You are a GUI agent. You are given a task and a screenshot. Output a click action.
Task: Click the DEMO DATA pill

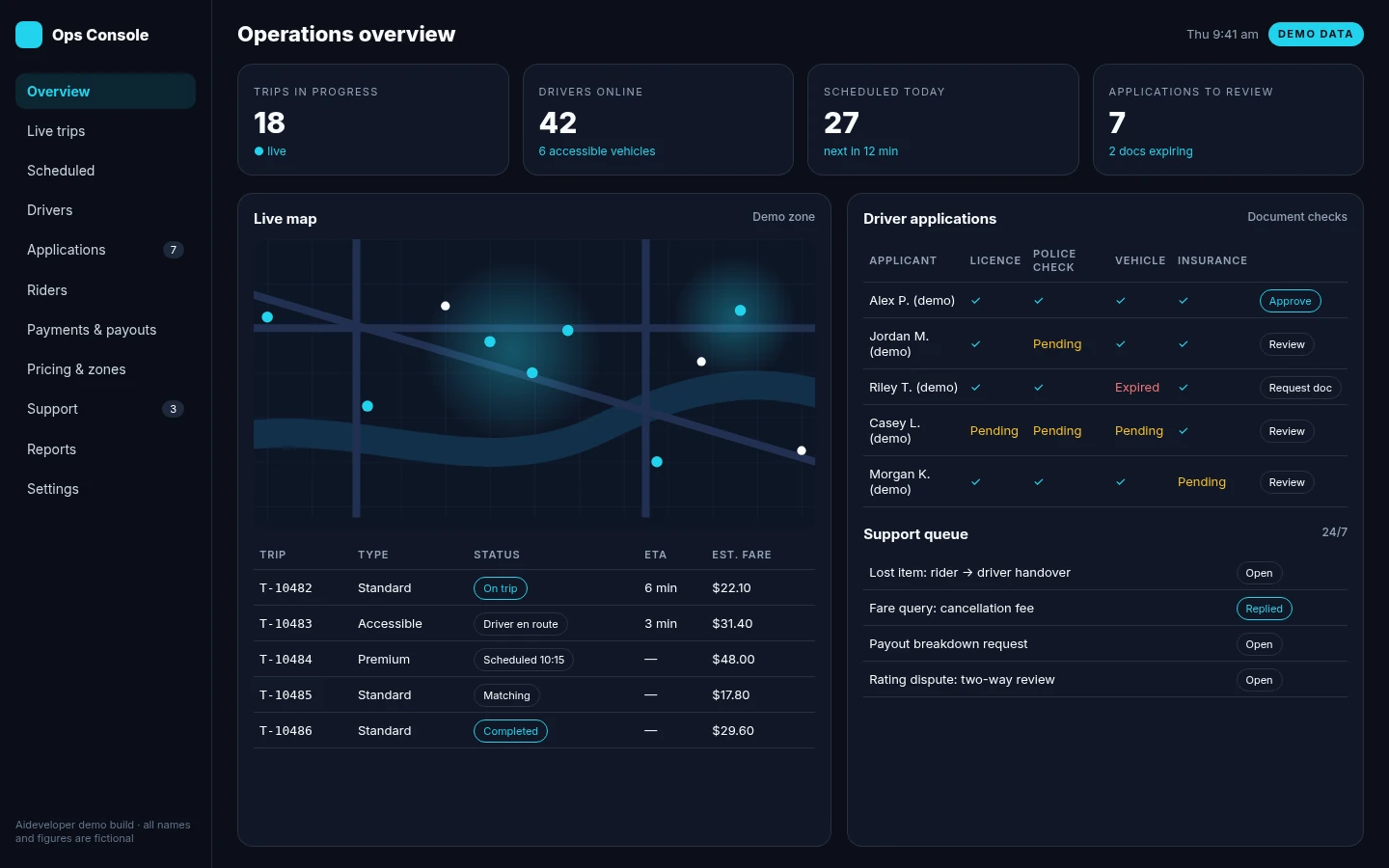pos(1316,34)
